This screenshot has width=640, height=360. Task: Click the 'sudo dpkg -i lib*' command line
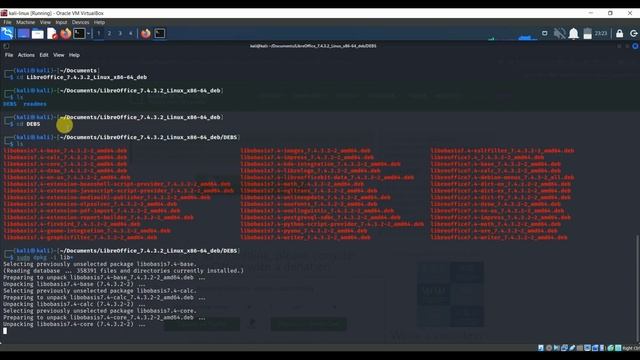[44, 257]
